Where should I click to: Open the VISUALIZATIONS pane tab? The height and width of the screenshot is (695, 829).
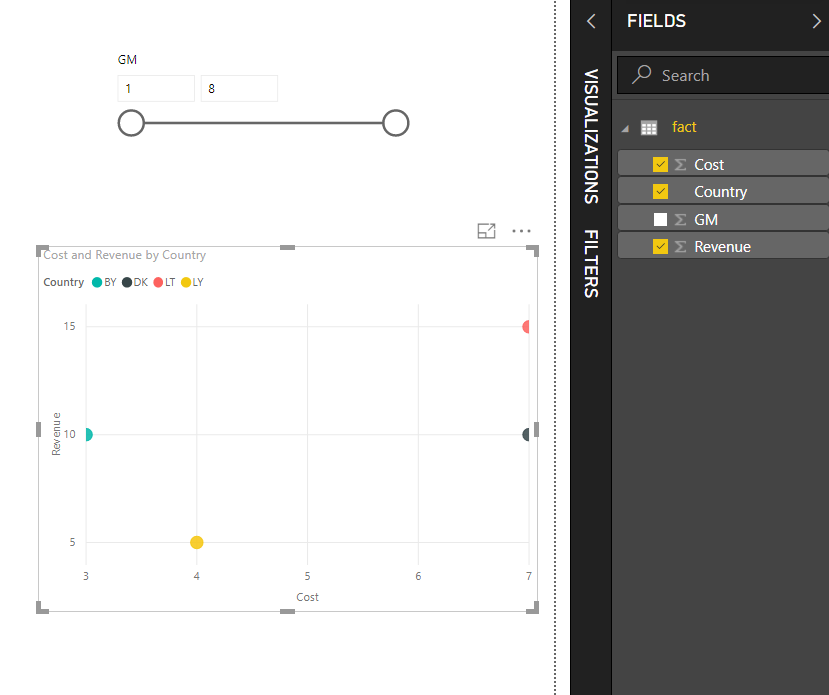[591, 136]
